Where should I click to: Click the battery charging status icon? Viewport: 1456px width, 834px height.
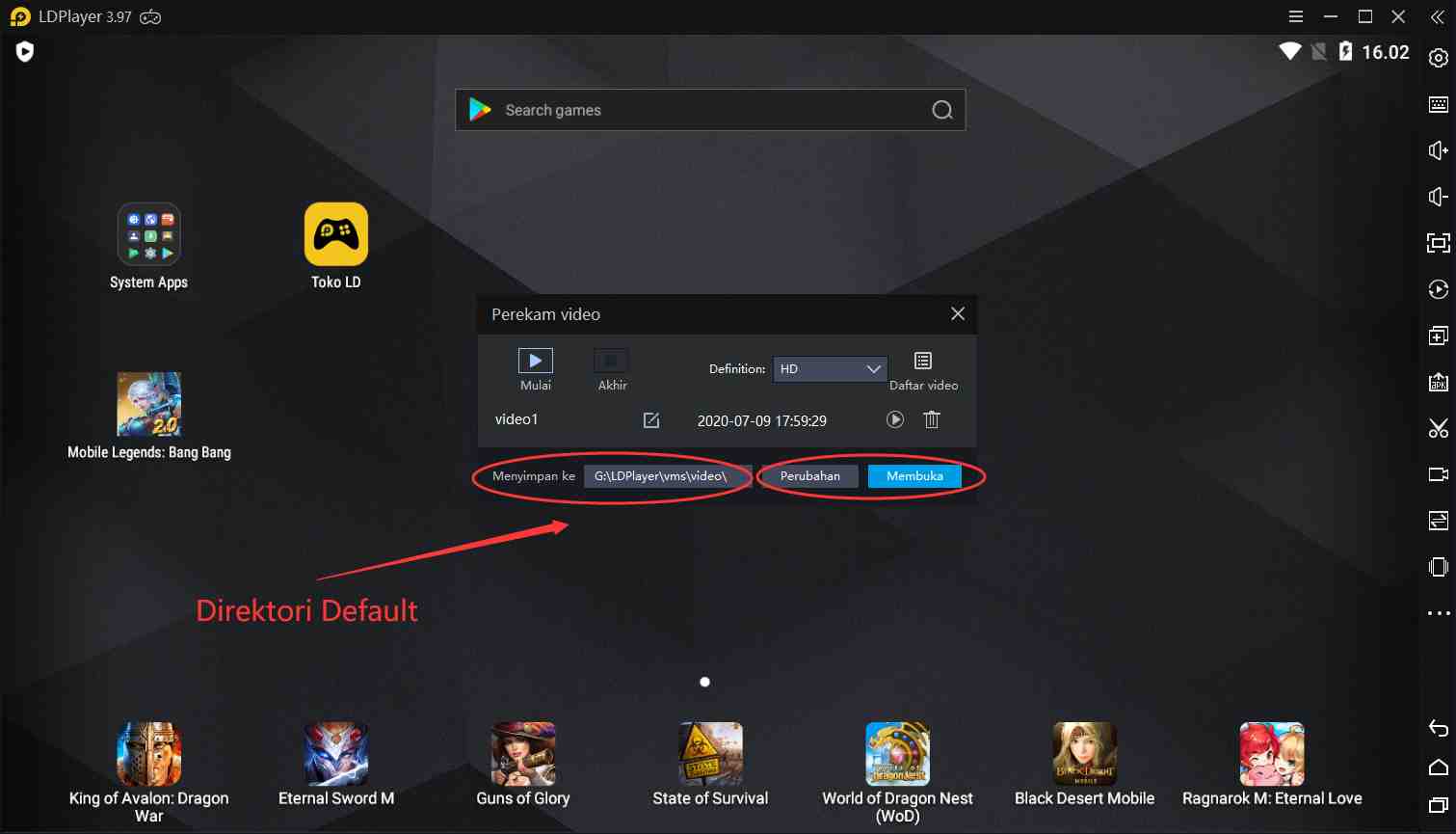[1346, 52]
